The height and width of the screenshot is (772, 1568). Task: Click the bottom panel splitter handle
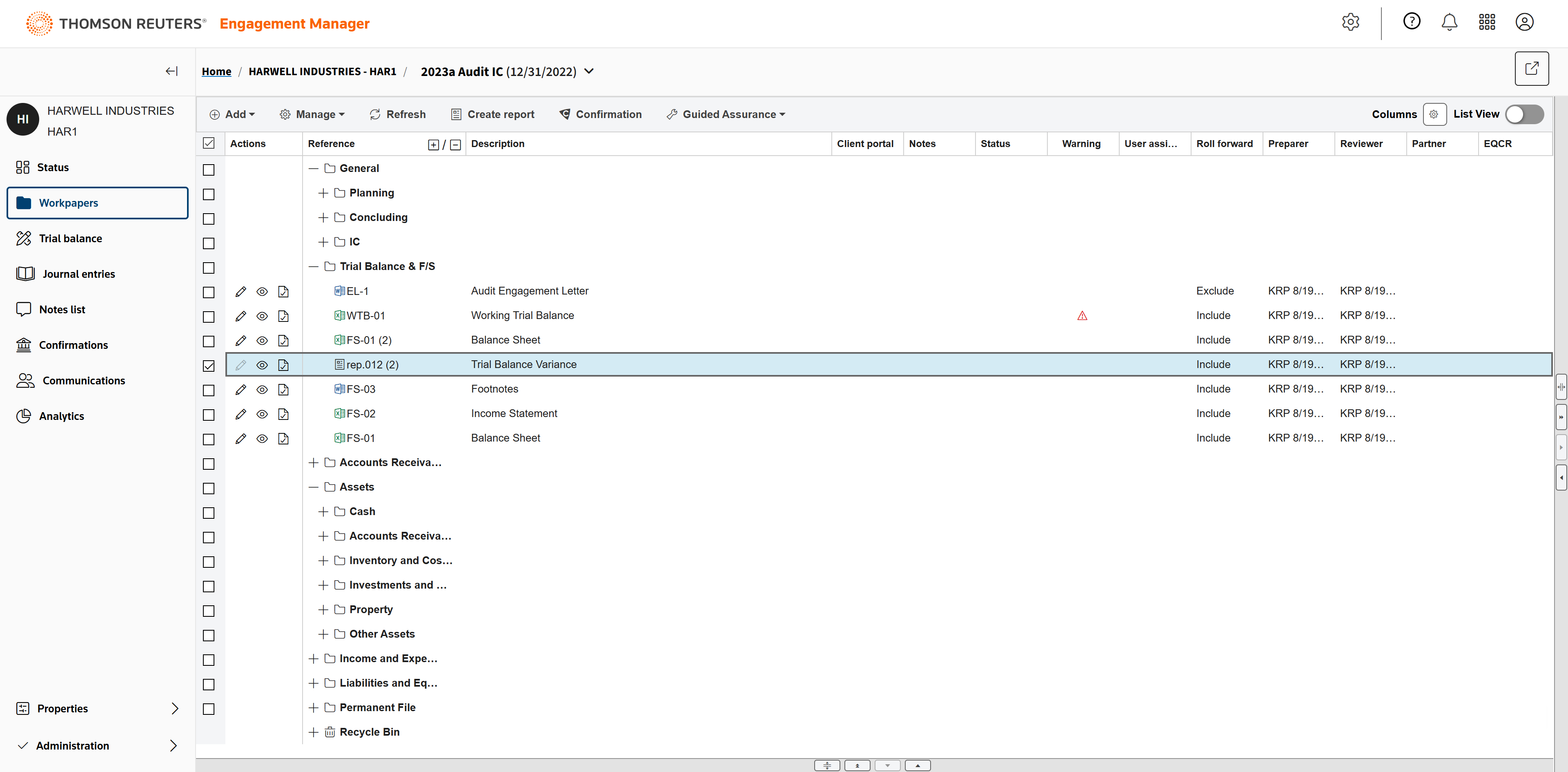826,765
